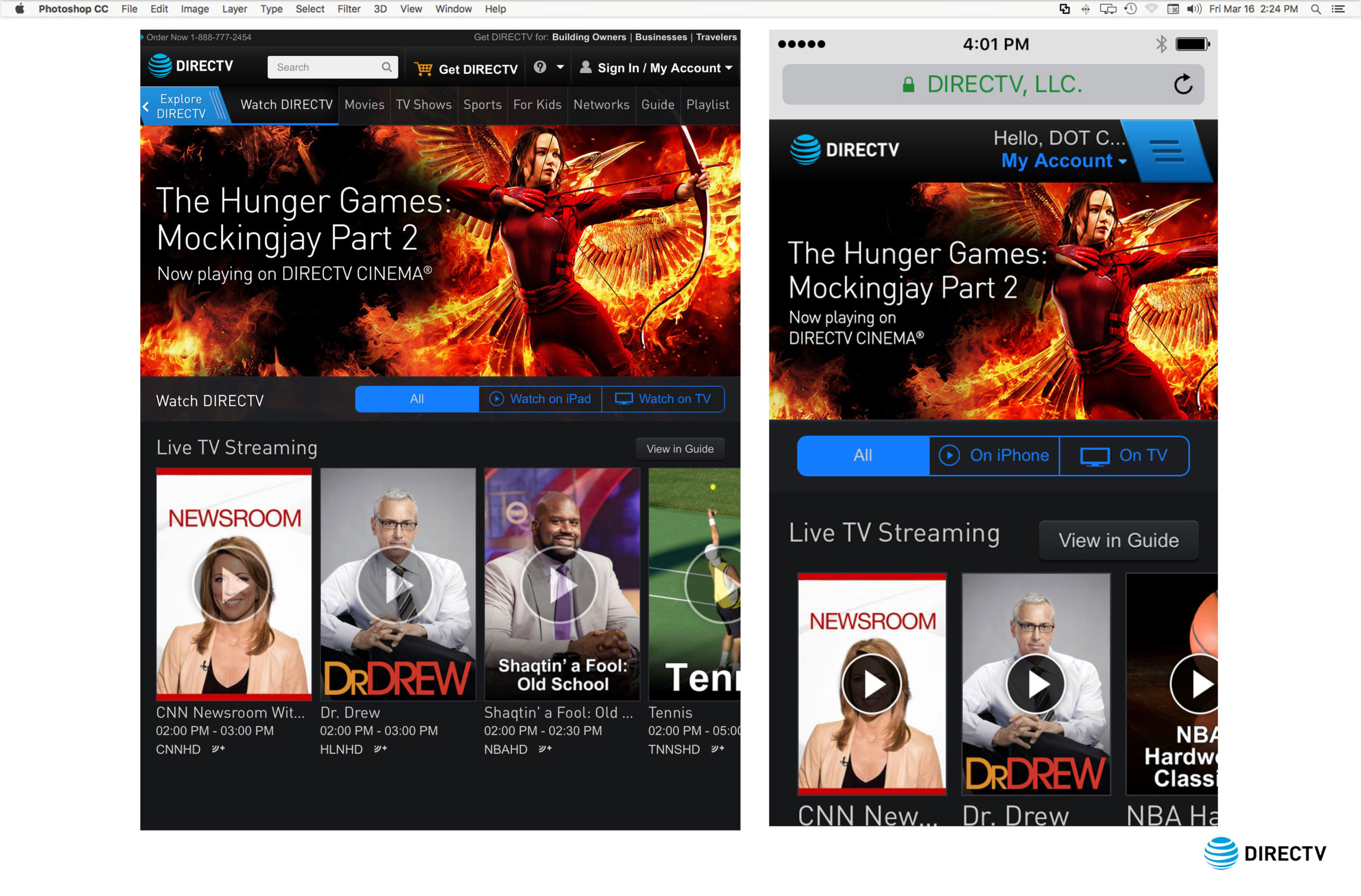The width and height of the screenshot is (1361, 896).
Task: Click View in Guide on the desktop site
Action: click(680, 449)
